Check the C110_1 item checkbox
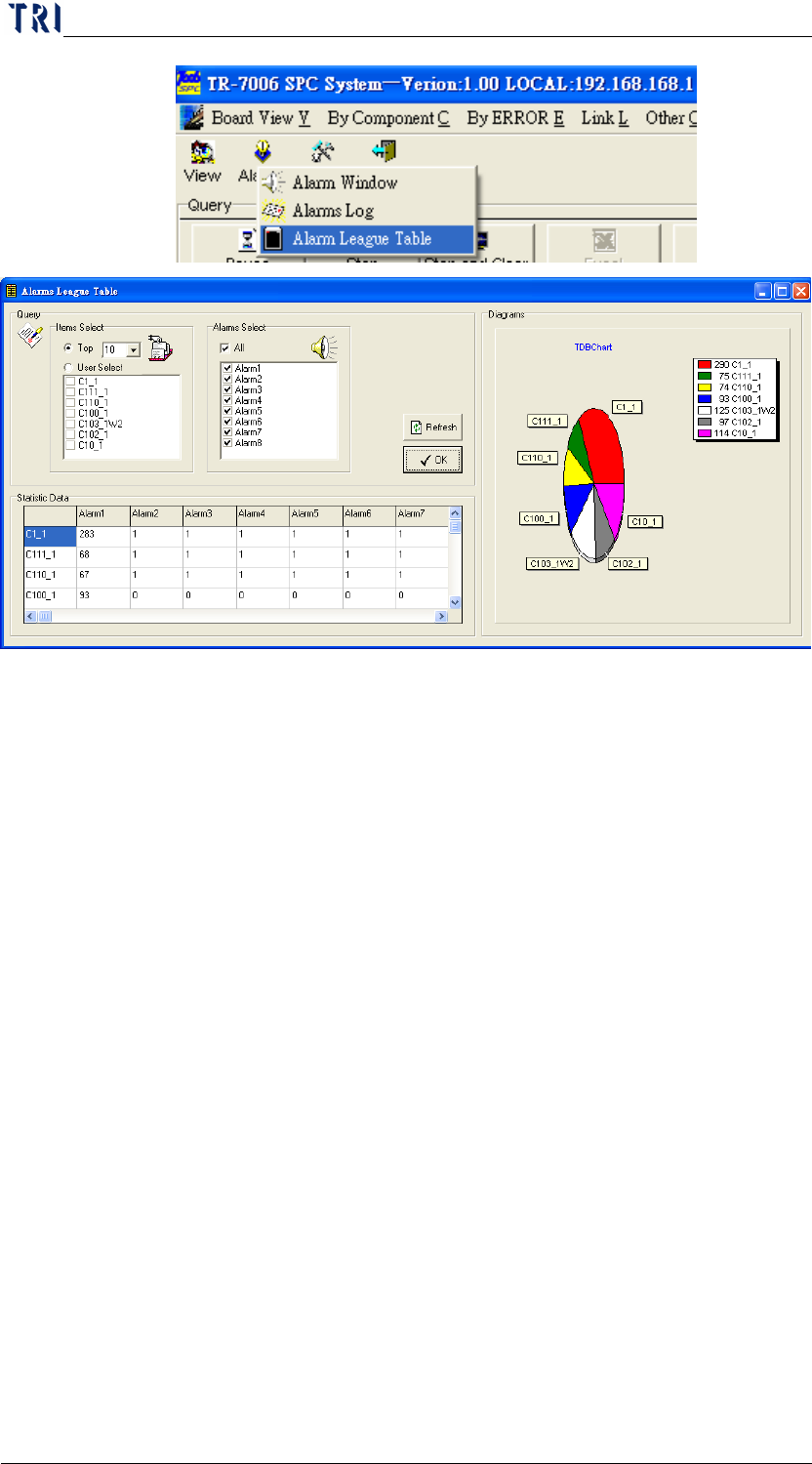Image resolution: width=812 pixels, height=1464 pixels. pyautogui.click(x=70, y=402)
